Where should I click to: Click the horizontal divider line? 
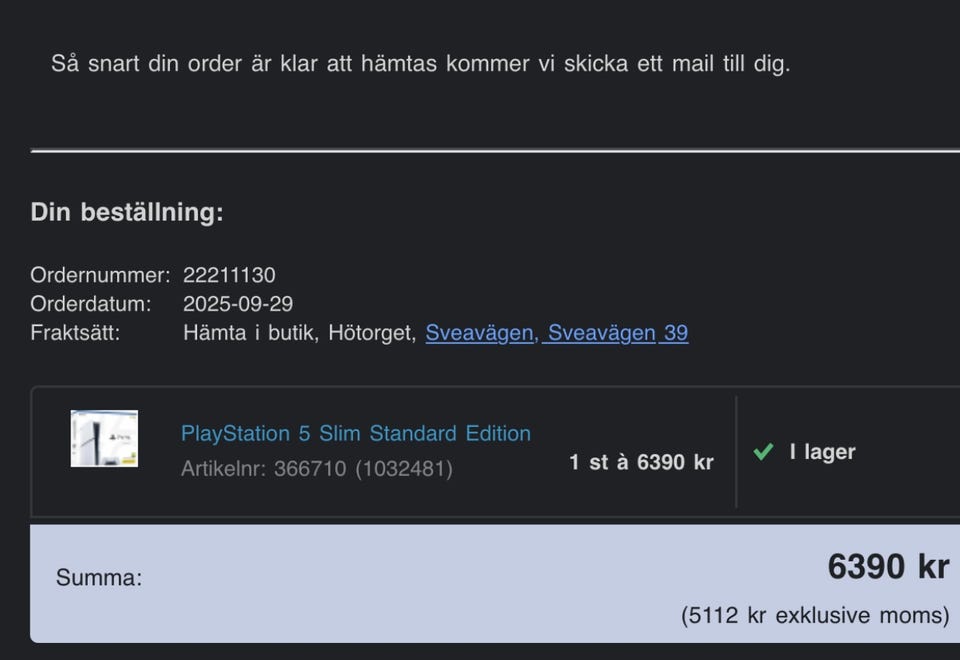tap(495, 151)
